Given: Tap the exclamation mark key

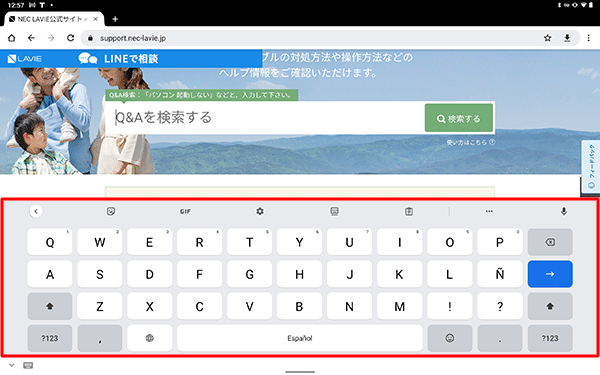Looking at the screenshot, I should pyautogui.click(x=450, y=306).
